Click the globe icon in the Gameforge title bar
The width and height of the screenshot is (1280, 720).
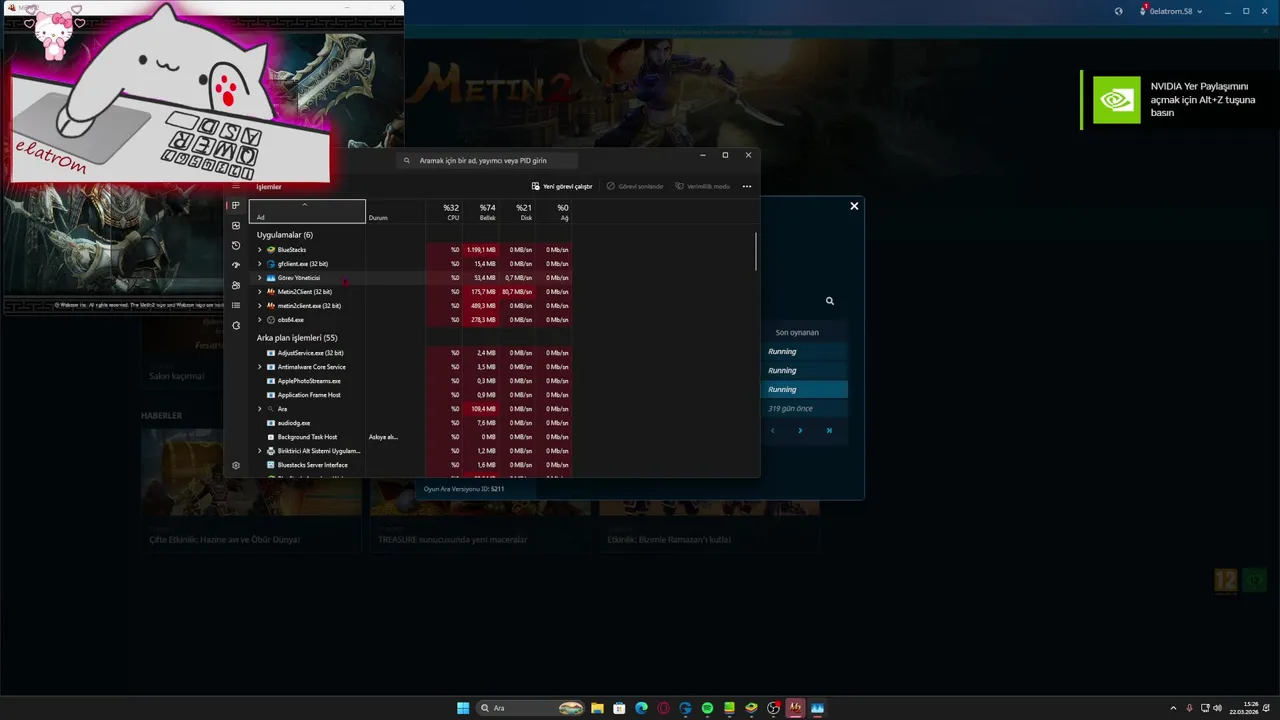(1119, 11)
